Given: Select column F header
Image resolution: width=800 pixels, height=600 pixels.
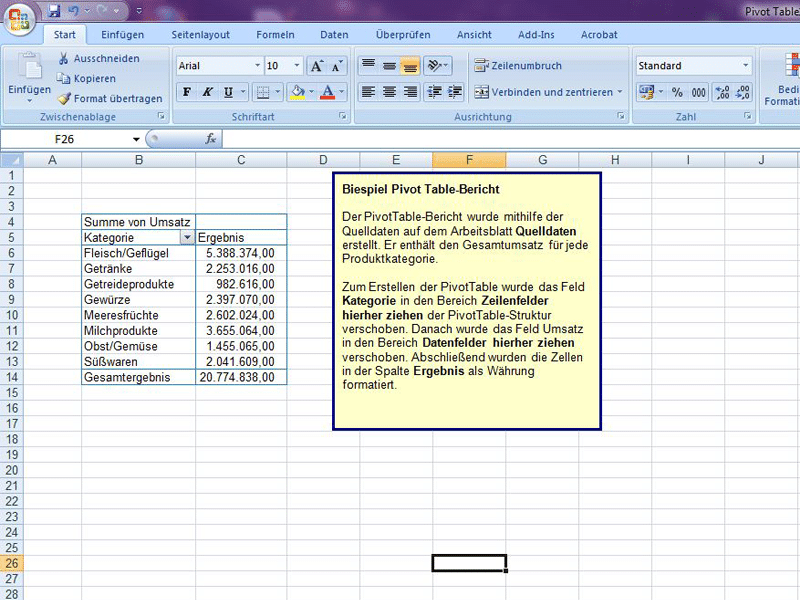Looking at the screenshot, I should [469, 160].
